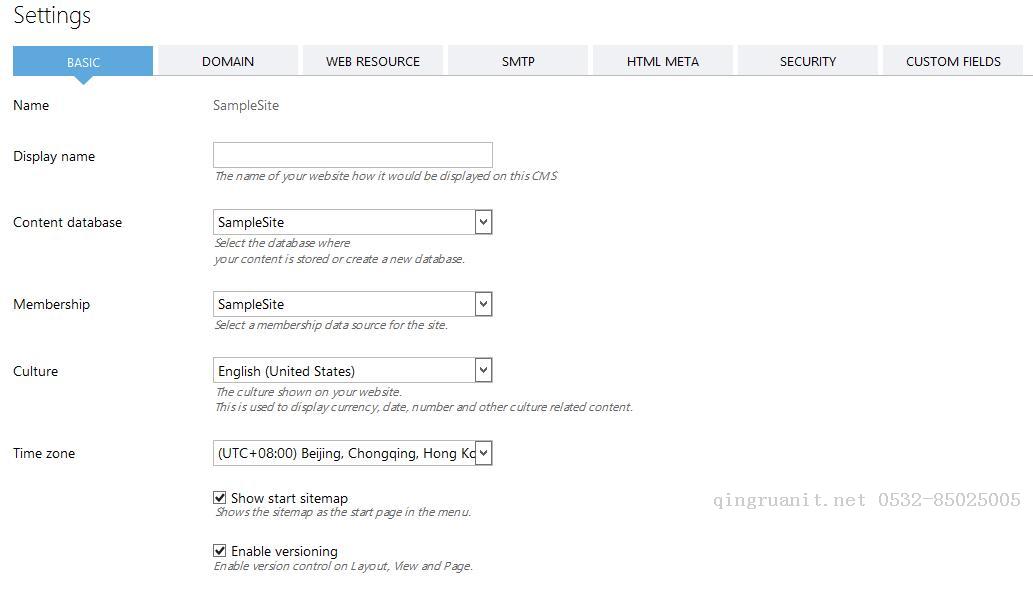Click the Time zone label
The image size is (1033, 596).
pos(44,453)
